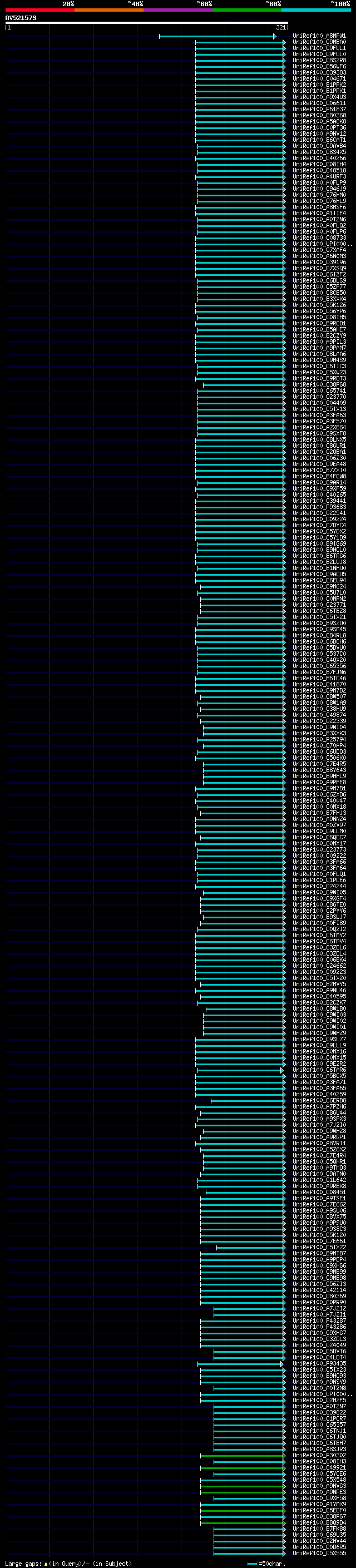Image resolution: width=356 pixels, height=1568 pixels.
Task: Click label UniRef100_C6TMY2
Action: tap(319, 935)
